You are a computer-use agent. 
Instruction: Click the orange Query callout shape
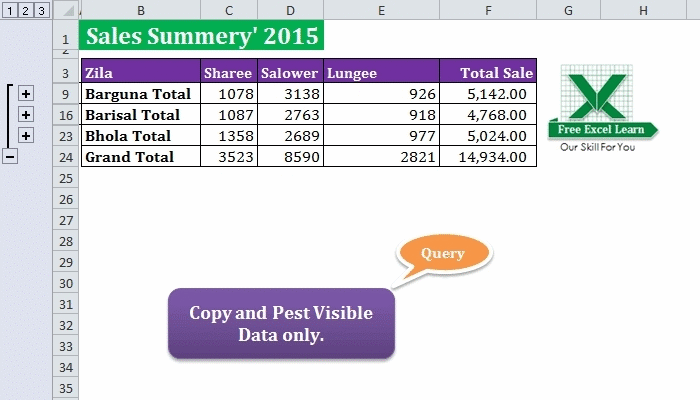tap(443, 254)
